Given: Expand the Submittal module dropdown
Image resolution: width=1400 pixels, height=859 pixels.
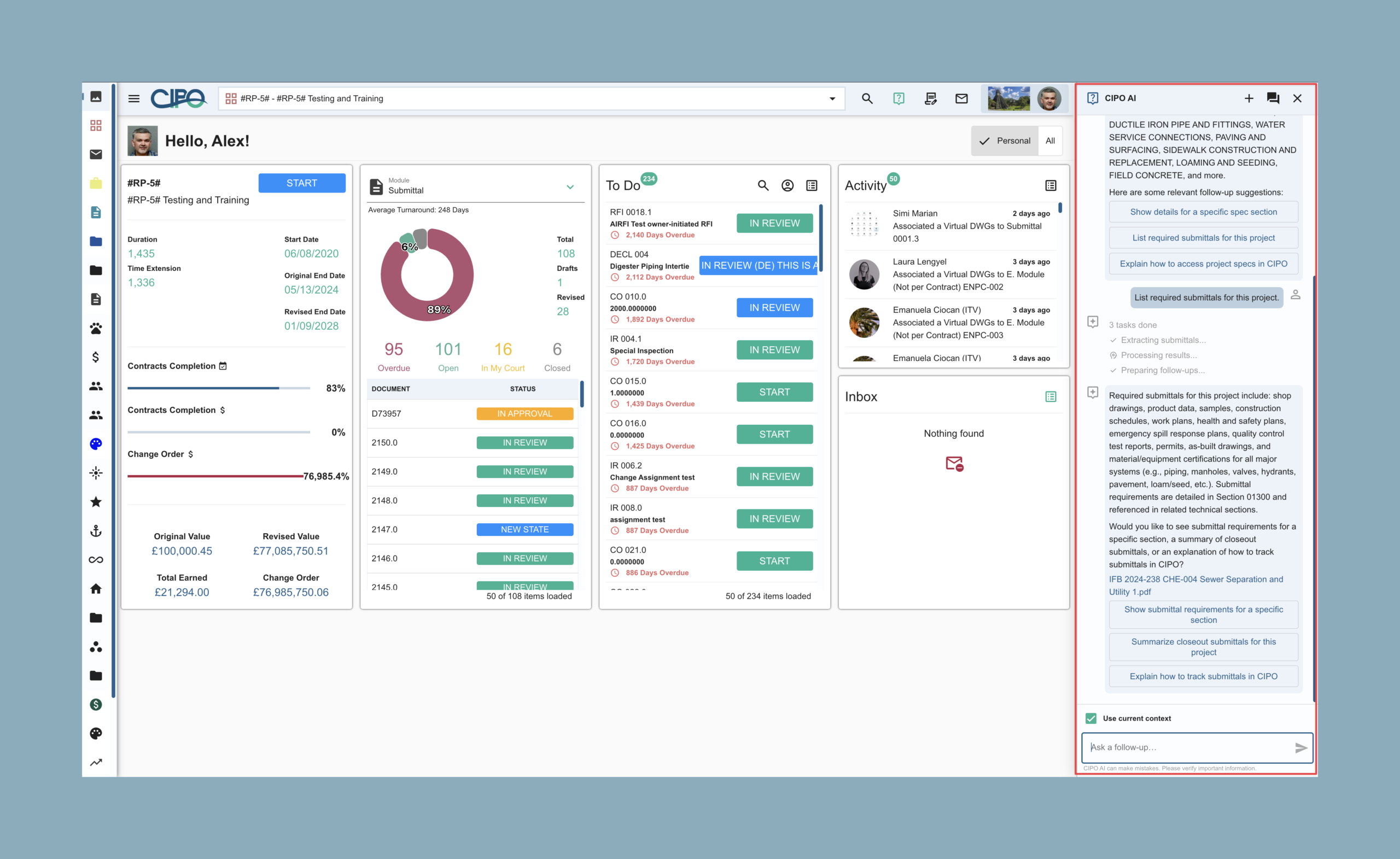Looking at the screenshot, I should (570, 187).
